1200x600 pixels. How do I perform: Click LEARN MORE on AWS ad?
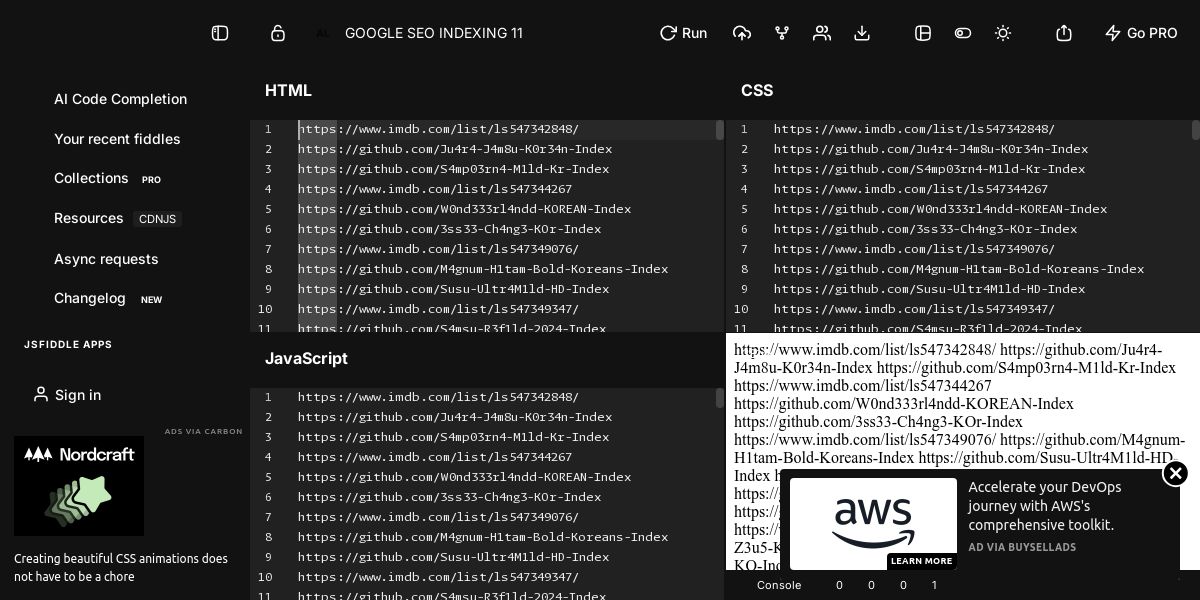[921, 561]
